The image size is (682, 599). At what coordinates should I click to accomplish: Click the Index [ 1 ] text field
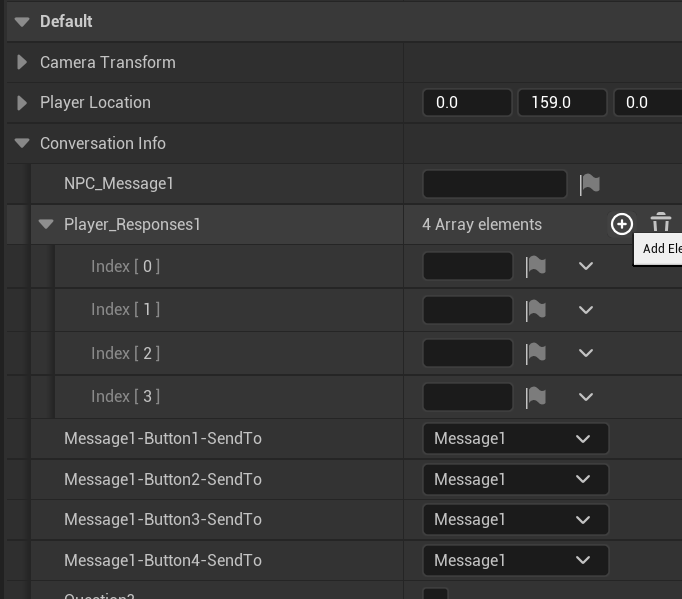click(x=467, y=310)
